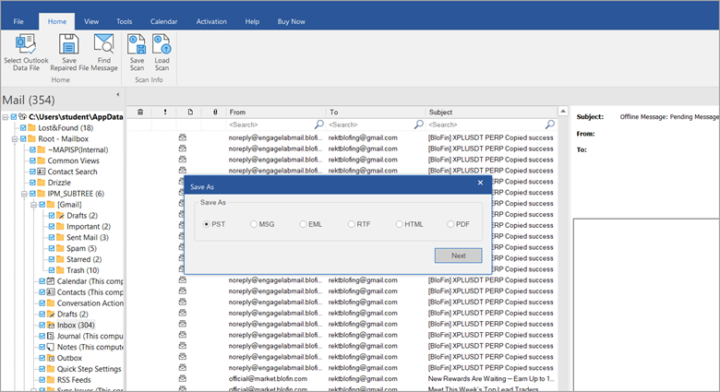Switch to the View tab
The height and width of the screenshot is (392, 720).
point(91,22)
